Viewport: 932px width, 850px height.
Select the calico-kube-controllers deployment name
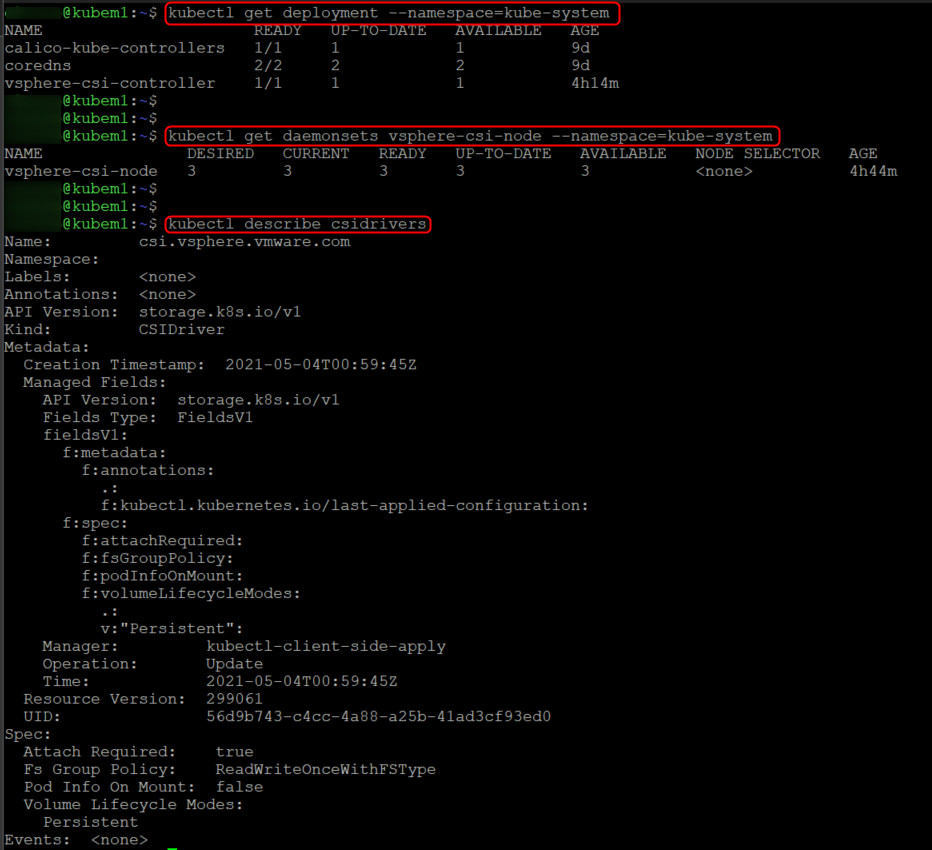115,48
